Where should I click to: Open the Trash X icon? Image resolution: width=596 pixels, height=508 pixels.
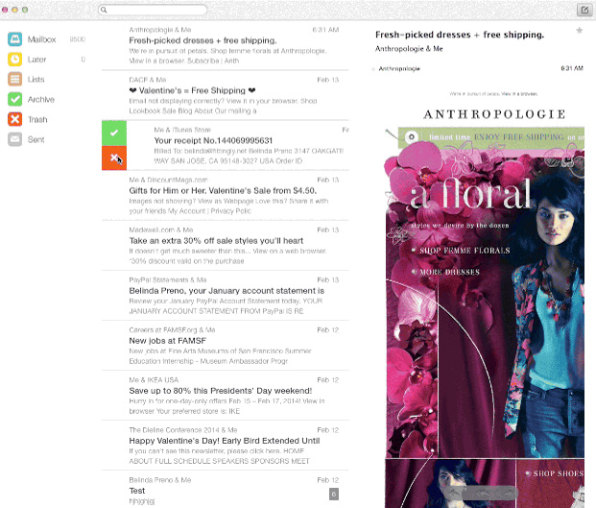(x=15, y=119)
